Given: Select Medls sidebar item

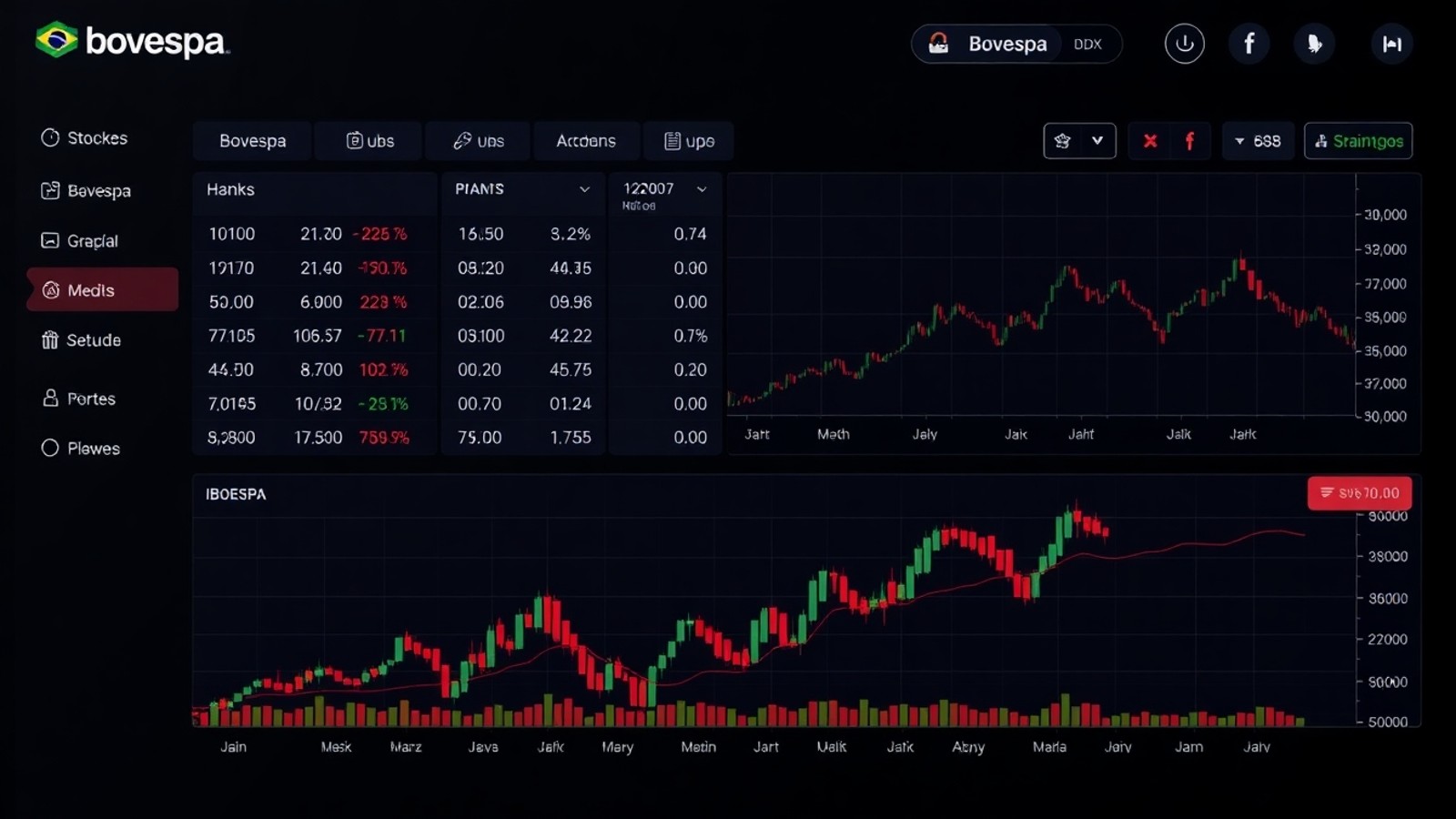Looking at the screenshot, I should (102, 289).
